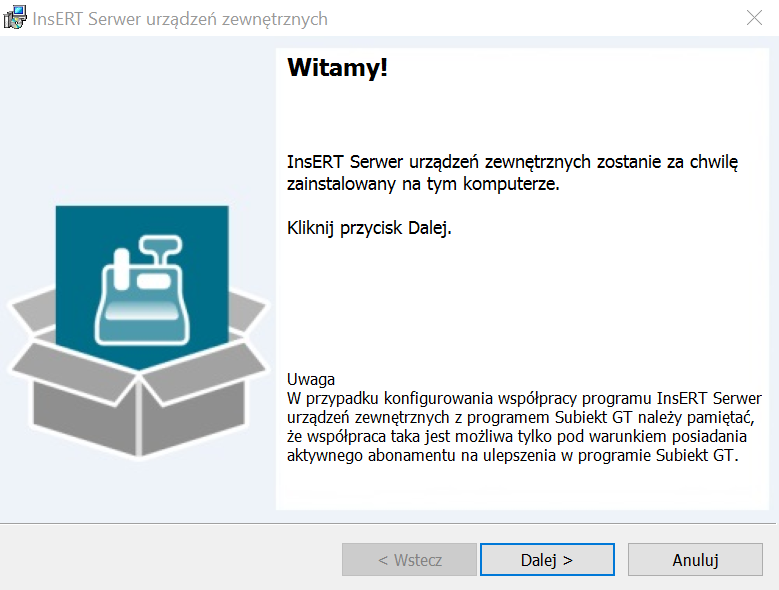The width and height of the screenshot is (779, 590).
Task: Click the greyed-out Wstecz button
Action: 409,560
